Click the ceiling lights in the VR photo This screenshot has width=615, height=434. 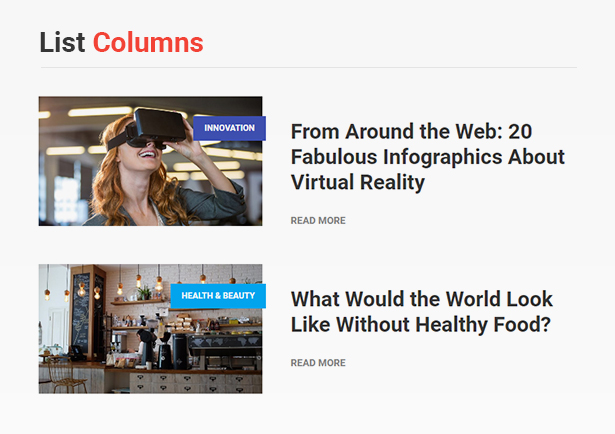[100, 112]
